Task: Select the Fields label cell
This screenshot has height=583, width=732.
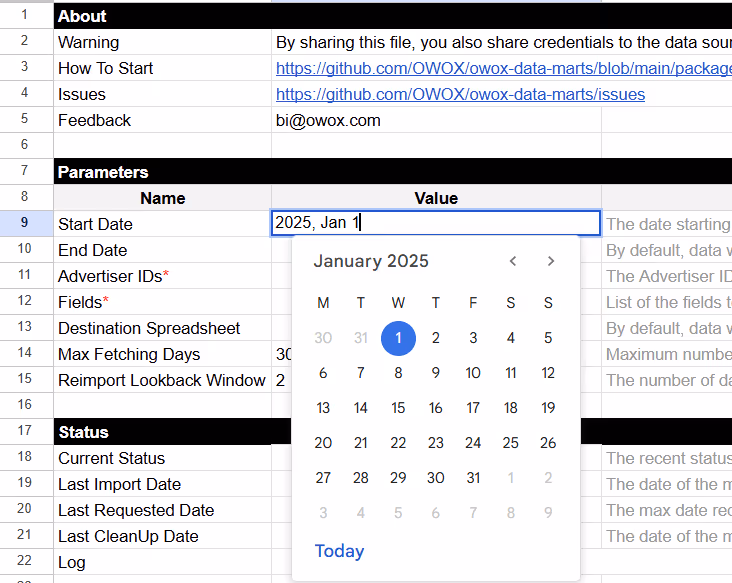Action: pyautogui.click(x=162, y=302)
